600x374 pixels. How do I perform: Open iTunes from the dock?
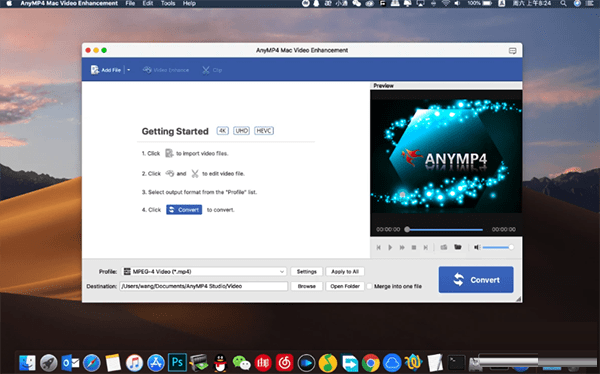click(x=134, y=363)
